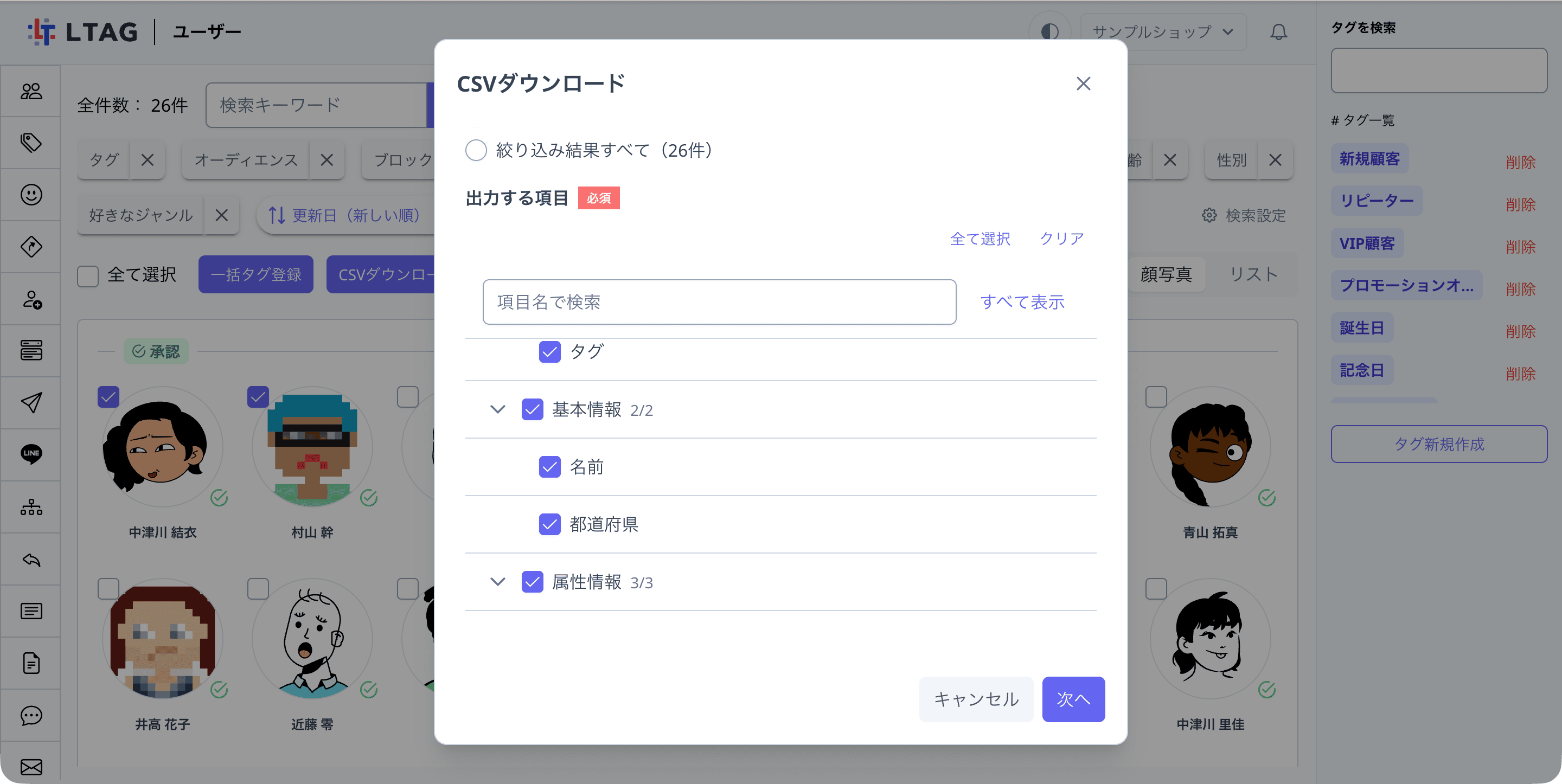Click the 全て選択 link in dialog
Viewport: 1562px width, 784px height.
(x=980, y=239)
